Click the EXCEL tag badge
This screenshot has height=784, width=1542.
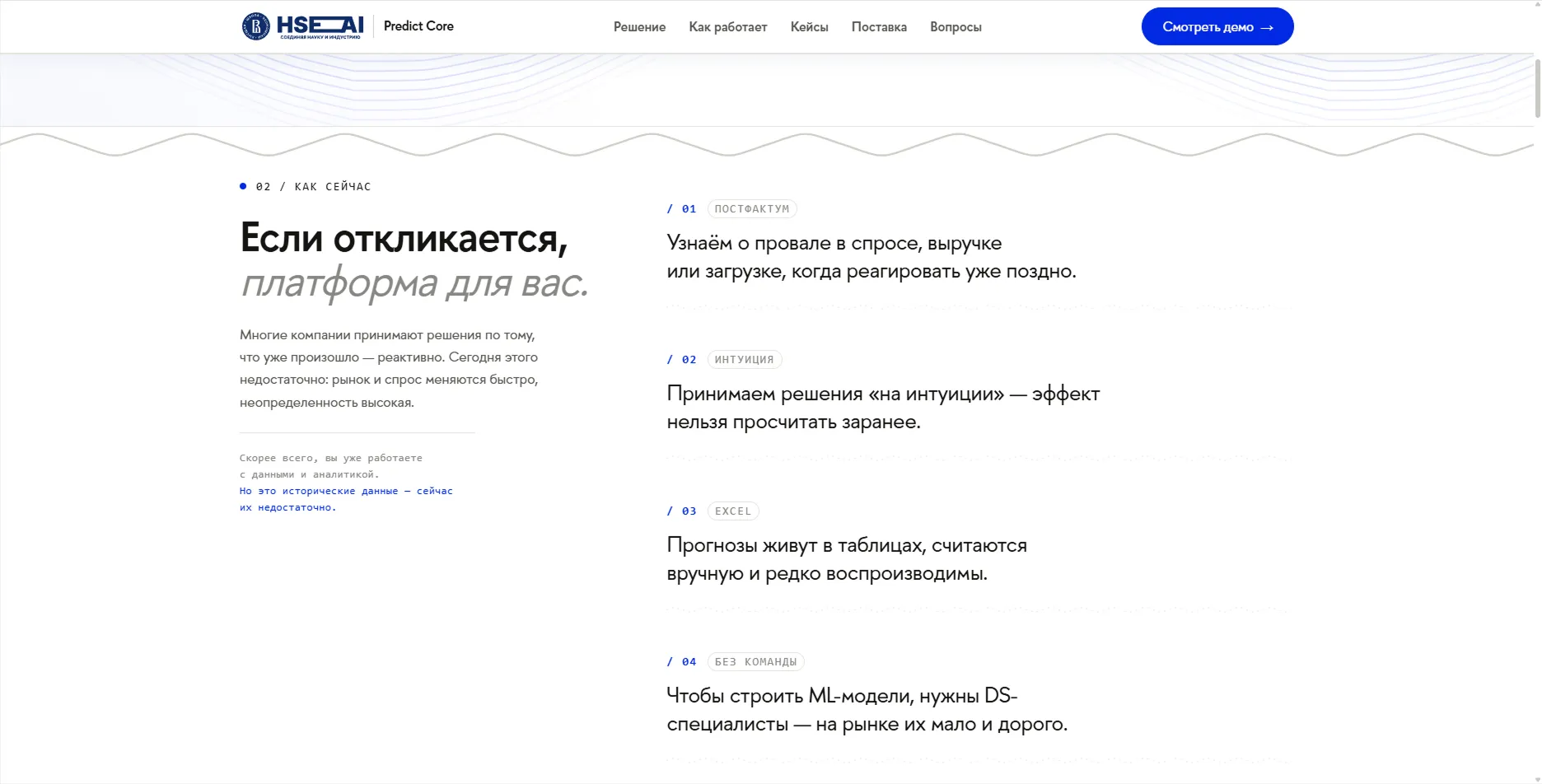733,511
